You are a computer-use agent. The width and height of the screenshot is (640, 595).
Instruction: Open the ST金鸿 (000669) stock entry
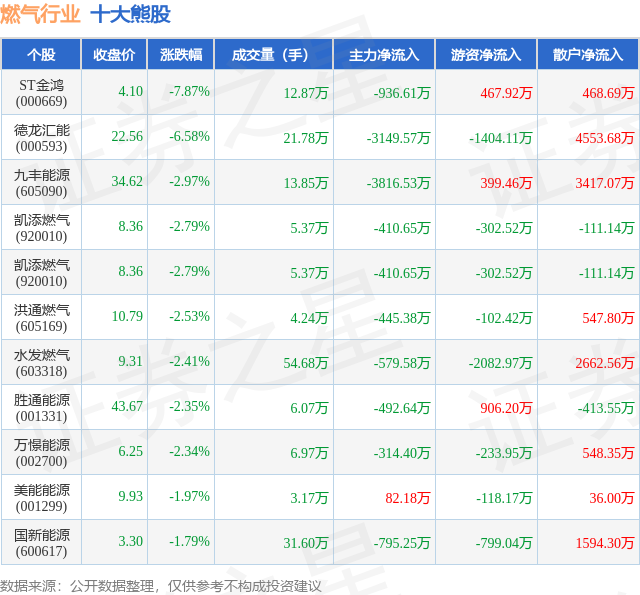point(41,93)
